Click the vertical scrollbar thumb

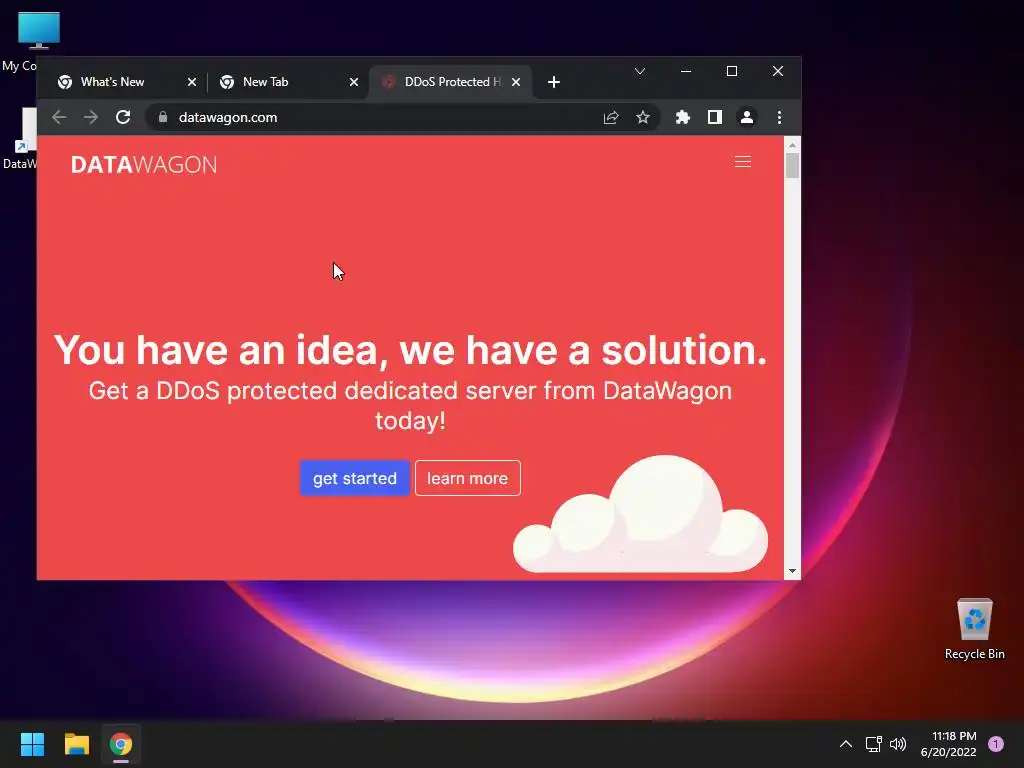click(x=792, y=165)
